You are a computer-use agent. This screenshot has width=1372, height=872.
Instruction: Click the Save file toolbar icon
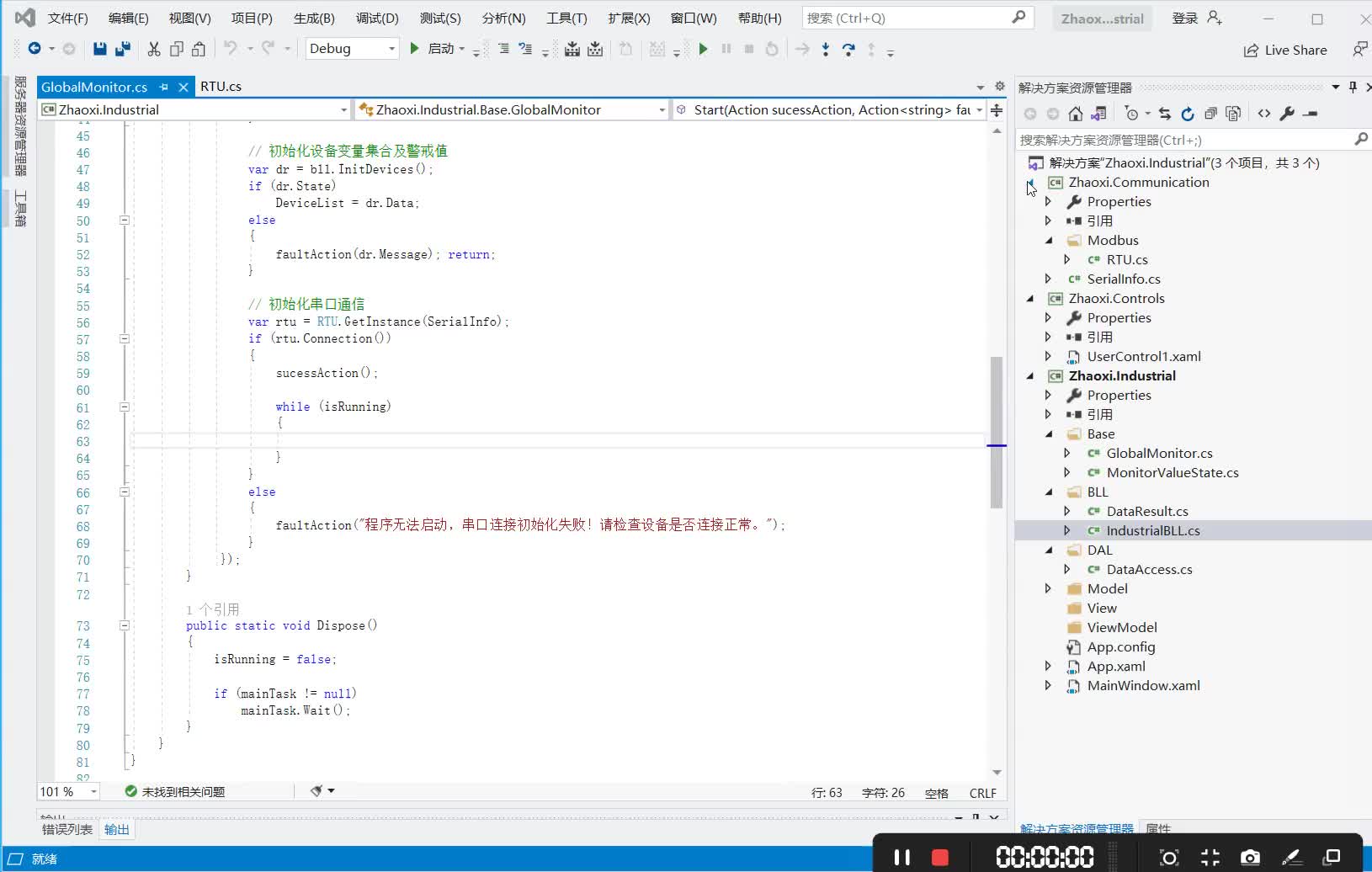(x=99, y=49)
